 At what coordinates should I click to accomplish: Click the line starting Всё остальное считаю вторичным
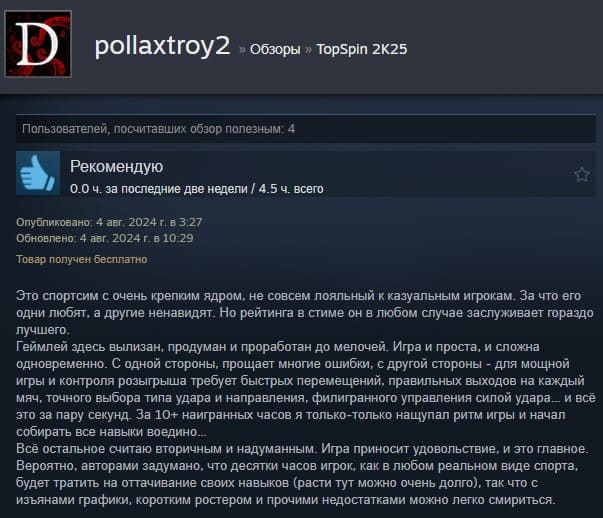302,449
